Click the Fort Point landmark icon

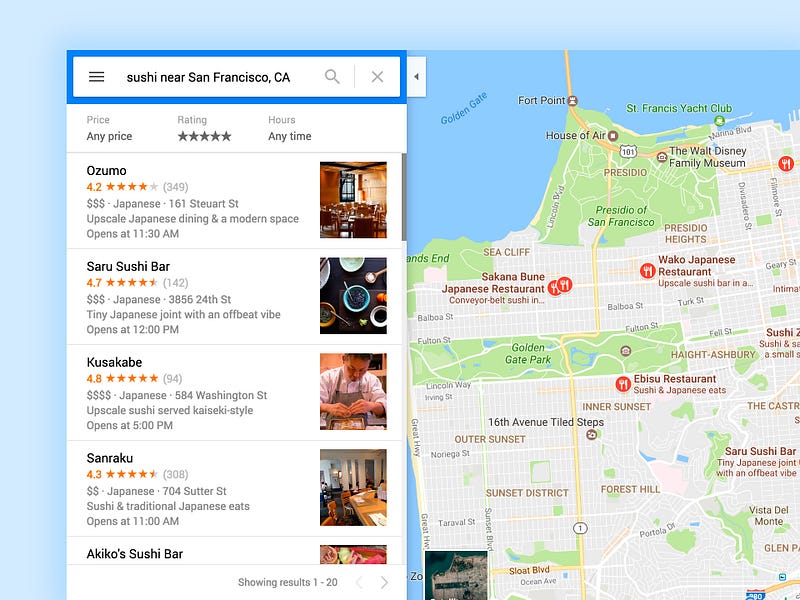(x=572, y=101)
